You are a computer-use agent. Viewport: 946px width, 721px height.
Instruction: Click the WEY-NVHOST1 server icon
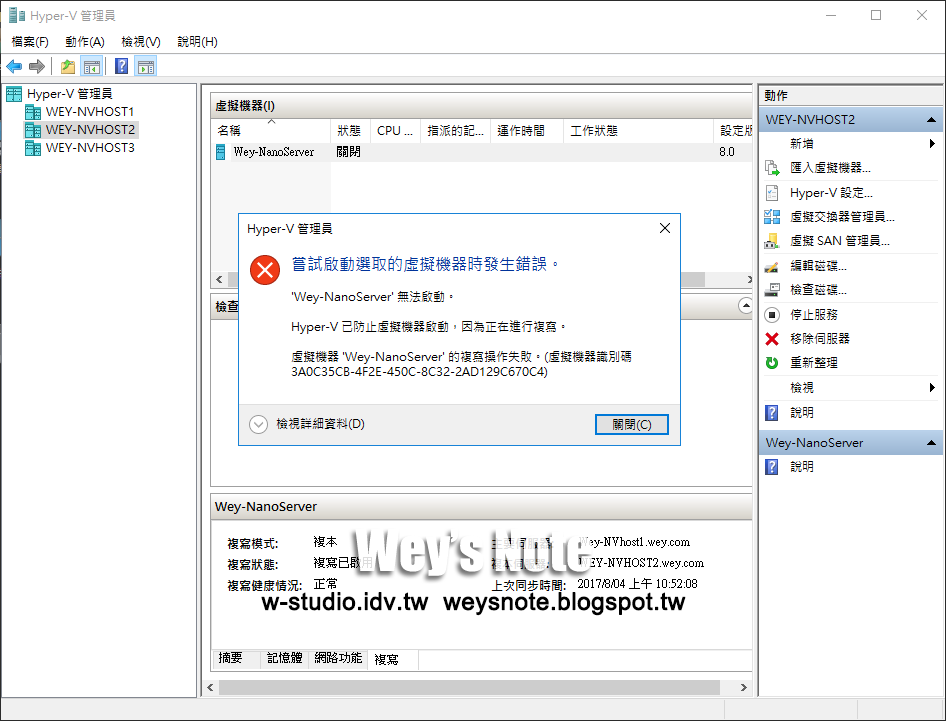[33, 112]
